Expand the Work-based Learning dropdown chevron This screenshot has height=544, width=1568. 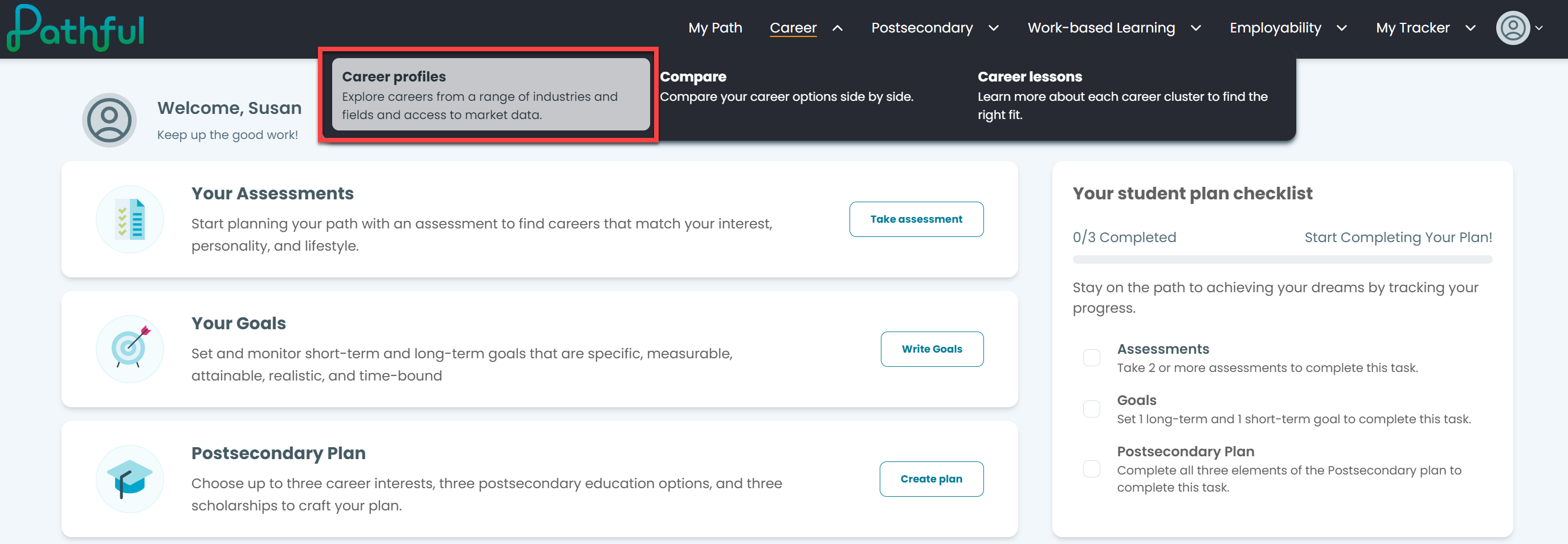tap(1195, 28)
